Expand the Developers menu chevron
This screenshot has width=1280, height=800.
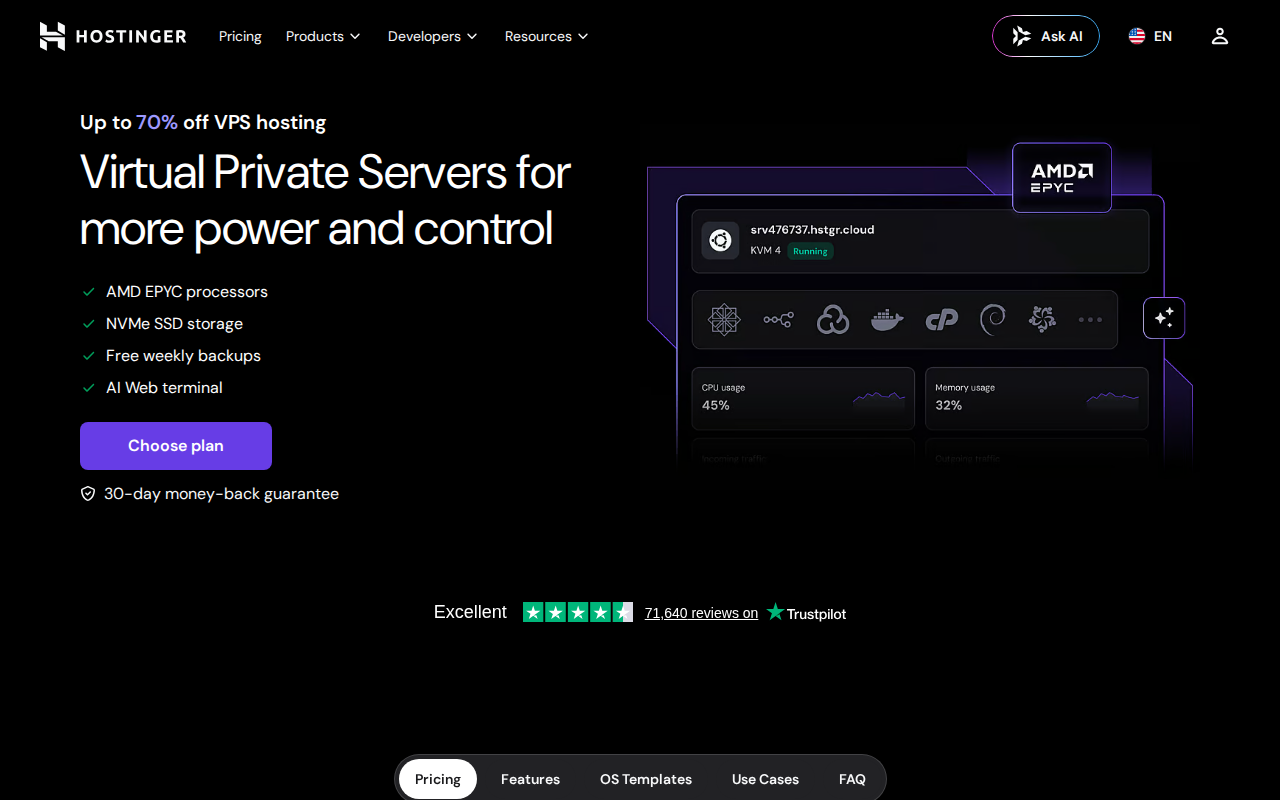click(x=472, y=37)
